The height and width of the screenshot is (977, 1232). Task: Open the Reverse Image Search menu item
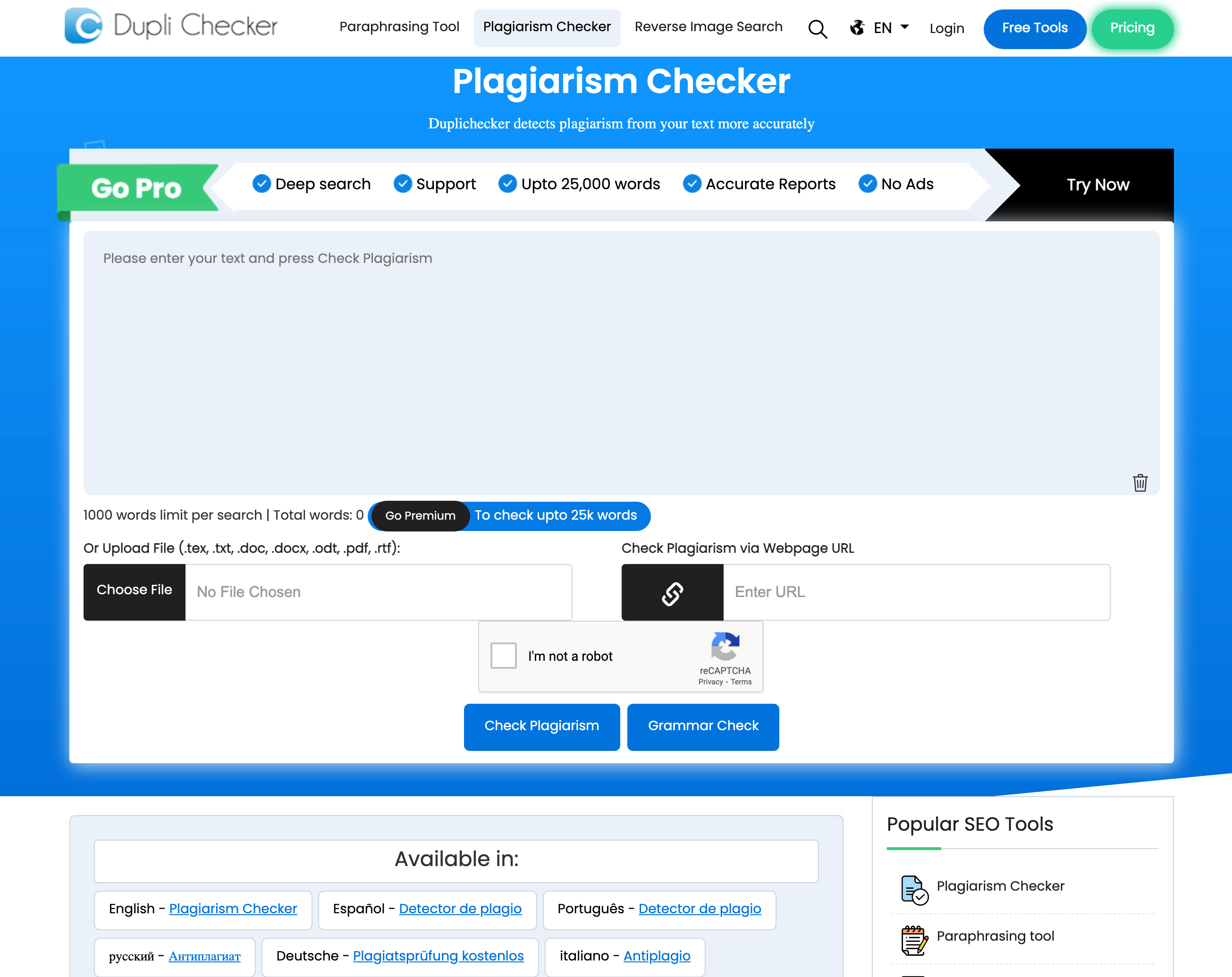click(708, 27)
